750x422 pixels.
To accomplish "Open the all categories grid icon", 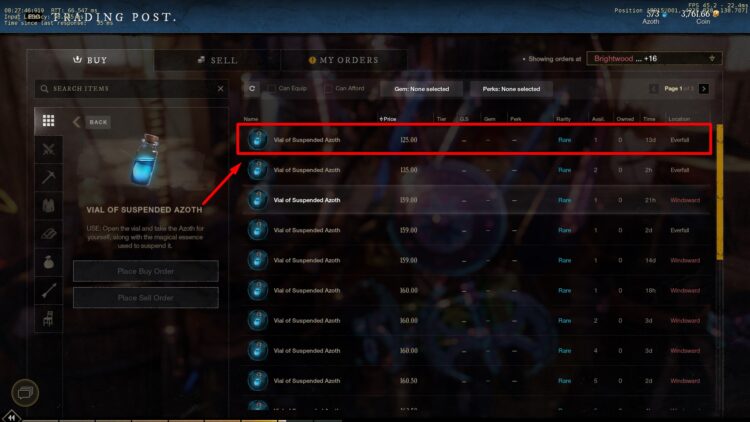I will tap(48, 121).
